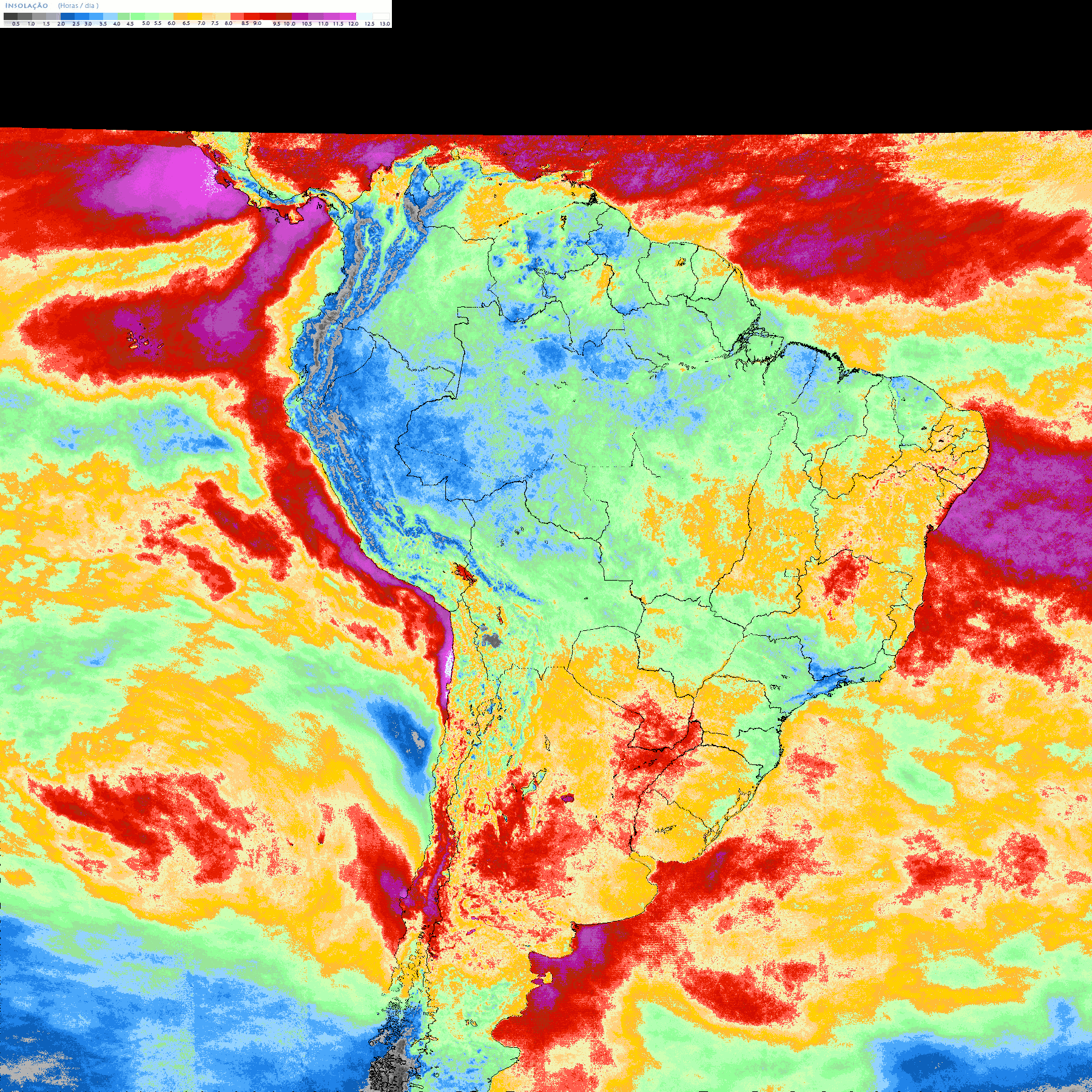Click the 9.0 legend value
Screen dimensions: 1092x1092
[x=257, y=23]
